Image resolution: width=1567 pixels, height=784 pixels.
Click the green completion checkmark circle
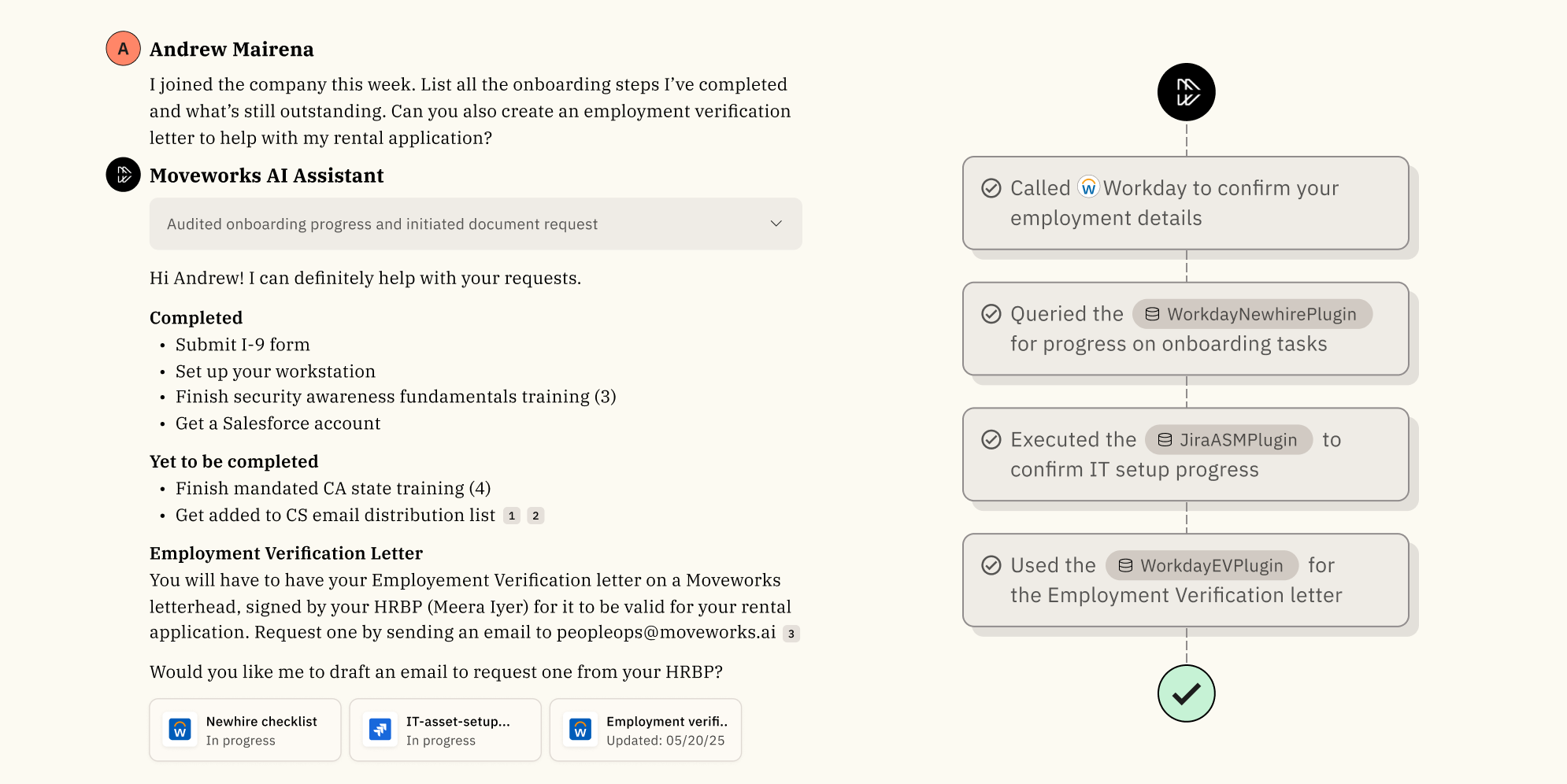[1186, 693]
